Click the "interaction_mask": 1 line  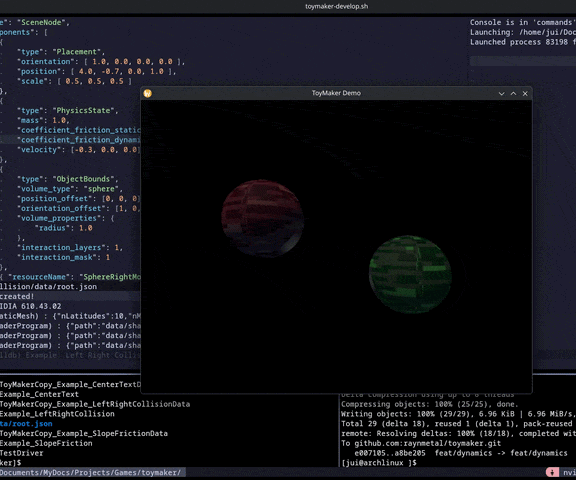[x=64, y=257]
